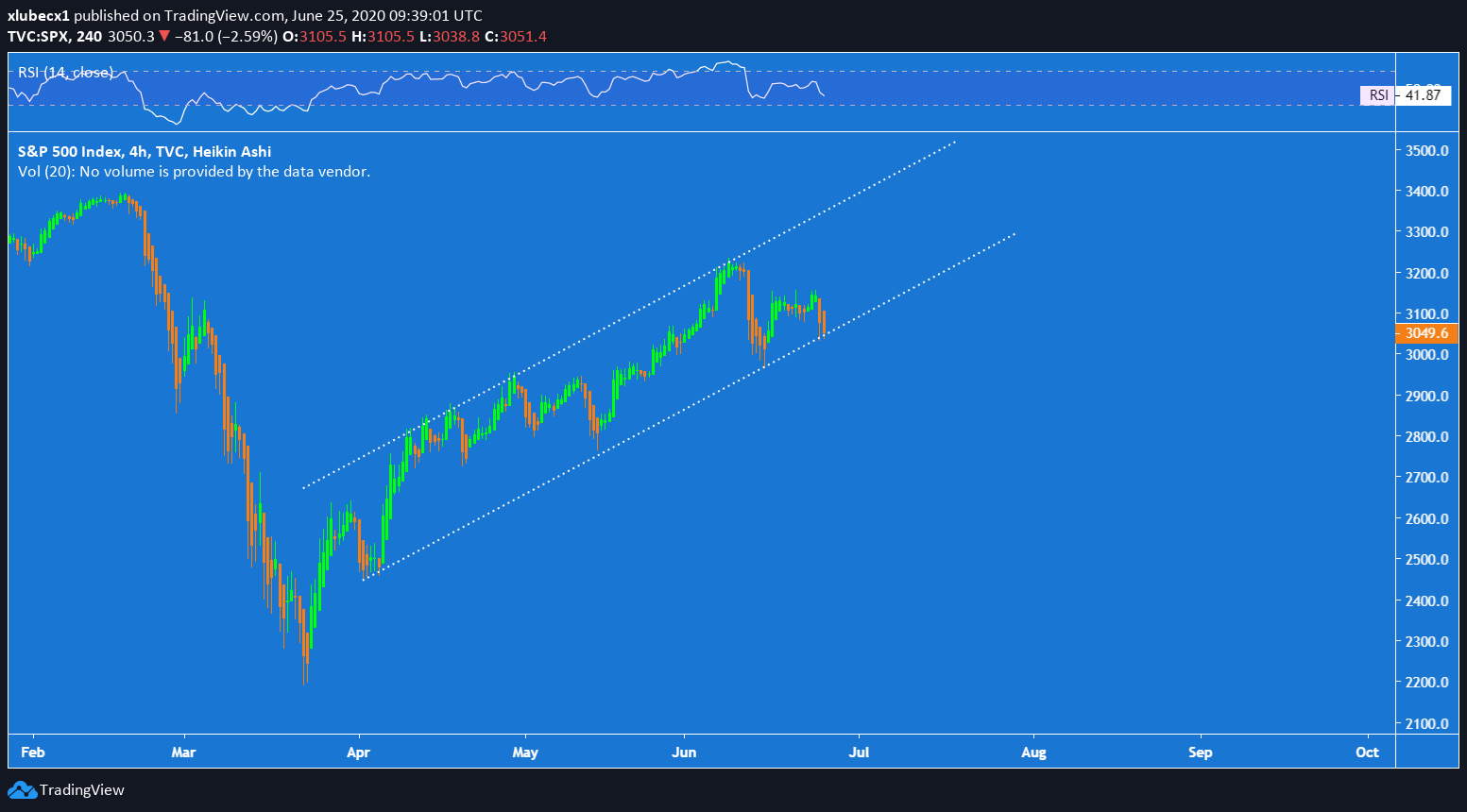Screen dimensions: 1467x812
Task: Open the RSI (14, close) indicator legend
Action: [x=65, y=73]
